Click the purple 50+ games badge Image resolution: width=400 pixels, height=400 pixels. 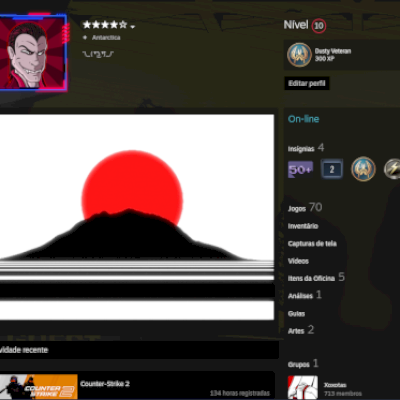click(x=300, y=169)
